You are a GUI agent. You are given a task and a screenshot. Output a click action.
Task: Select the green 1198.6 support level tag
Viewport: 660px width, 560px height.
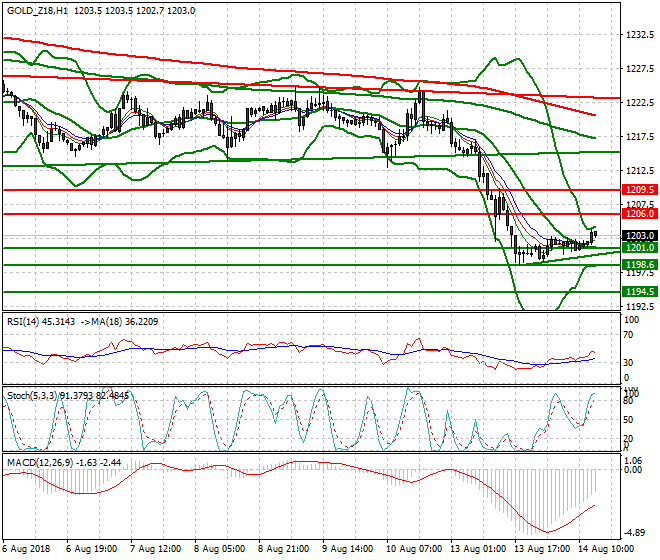(638, 265)
